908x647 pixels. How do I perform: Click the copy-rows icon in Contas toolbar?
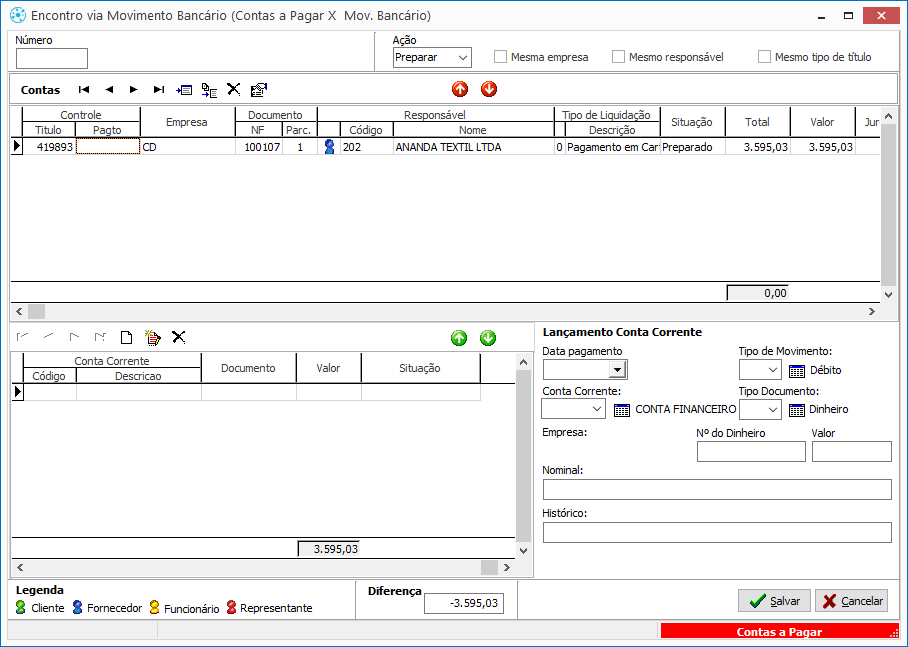[x=209, y=90]
